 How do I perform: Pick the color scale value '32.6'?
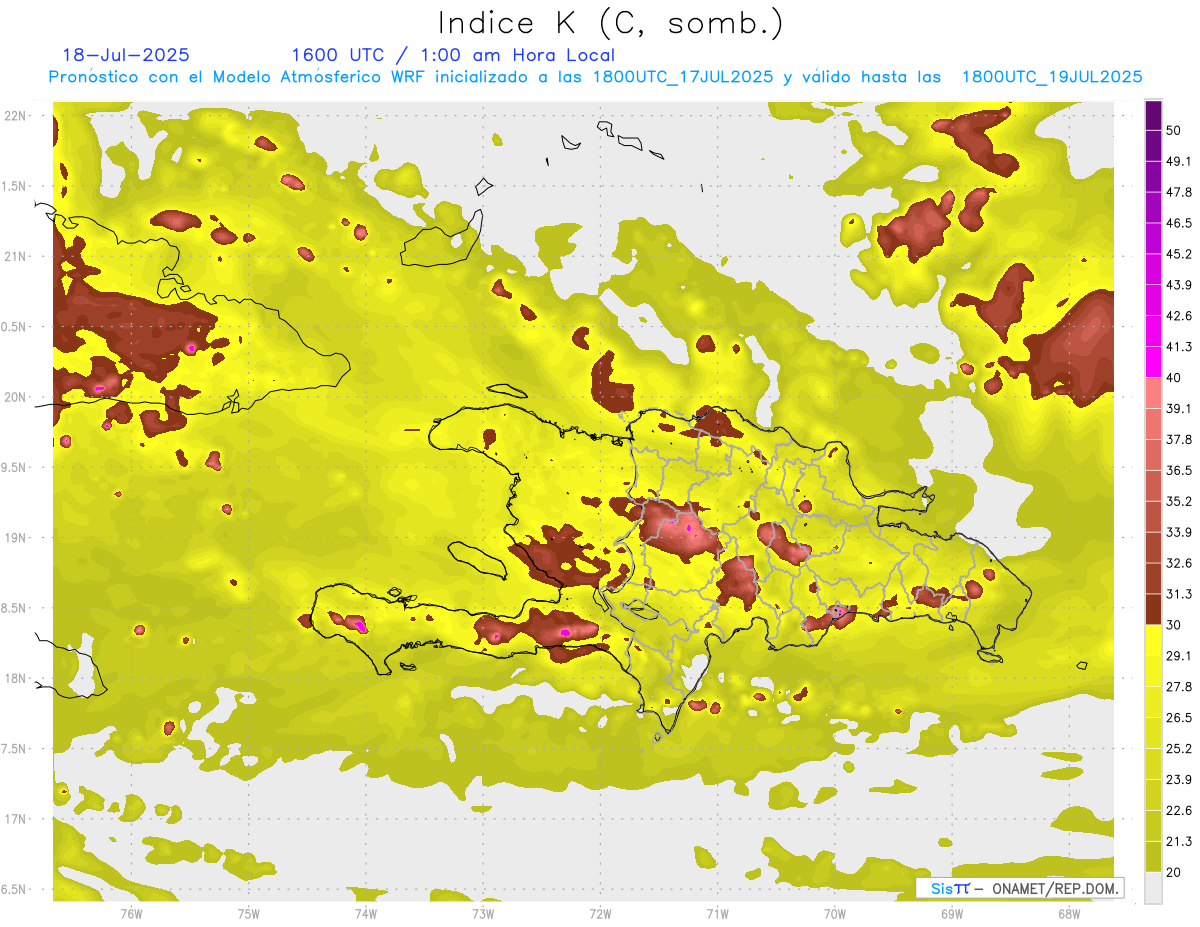[1179, 563]
